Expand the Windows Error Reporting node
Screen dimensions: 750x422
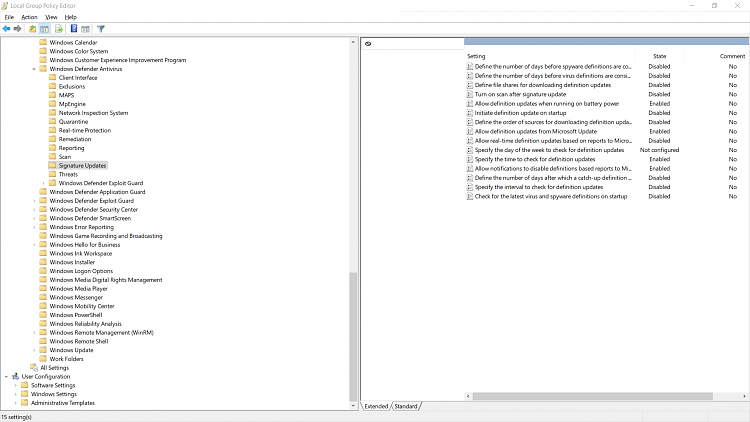pos(34,227)
